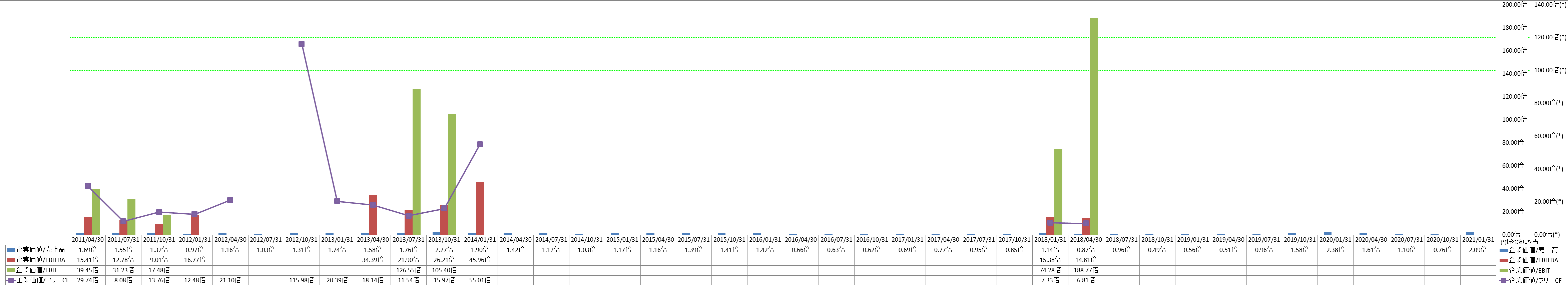The image size is (1568, 286).
Task: Select the 55.01倍 フリーCF cell
Action: coord(480,281)
